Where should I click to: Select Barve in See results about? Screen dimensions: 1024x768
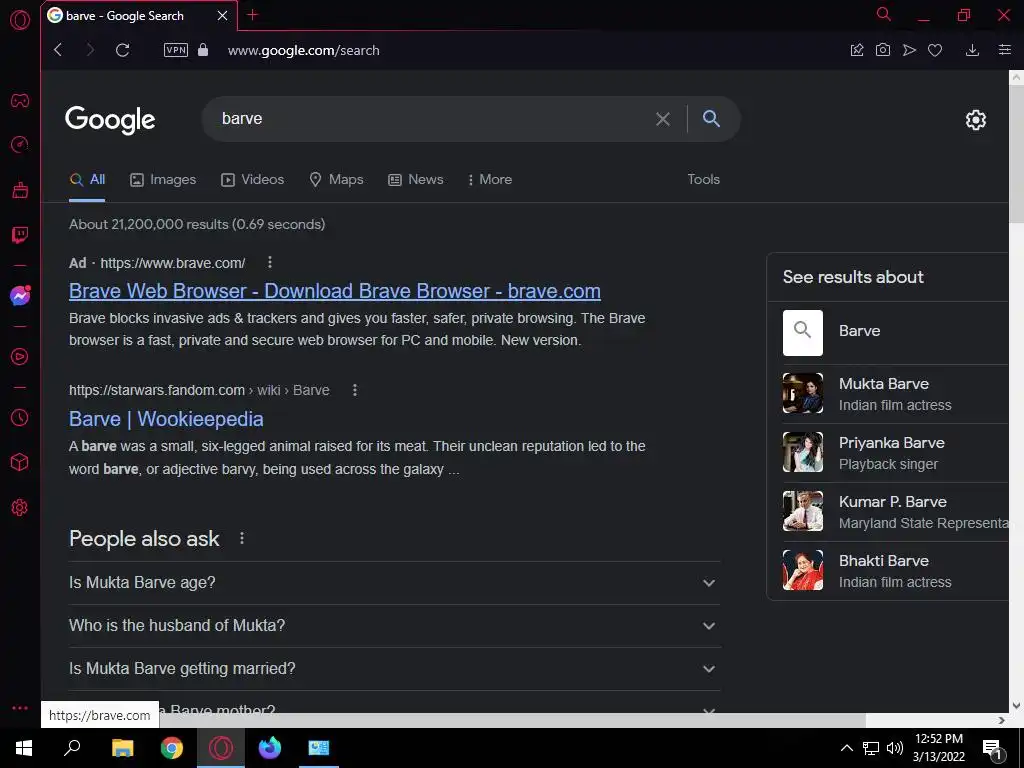pyautogui.click(x=895, y=332)
